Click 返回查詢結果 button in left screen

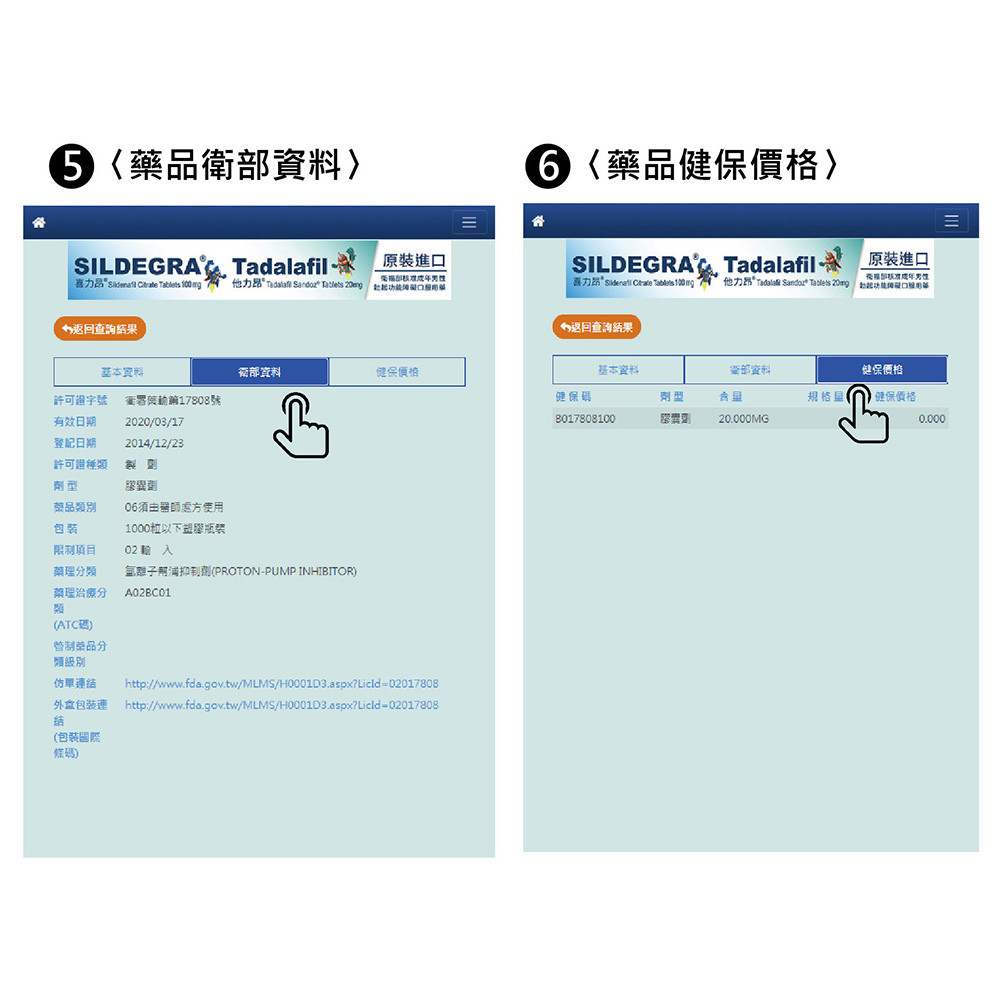coord(100,329)
